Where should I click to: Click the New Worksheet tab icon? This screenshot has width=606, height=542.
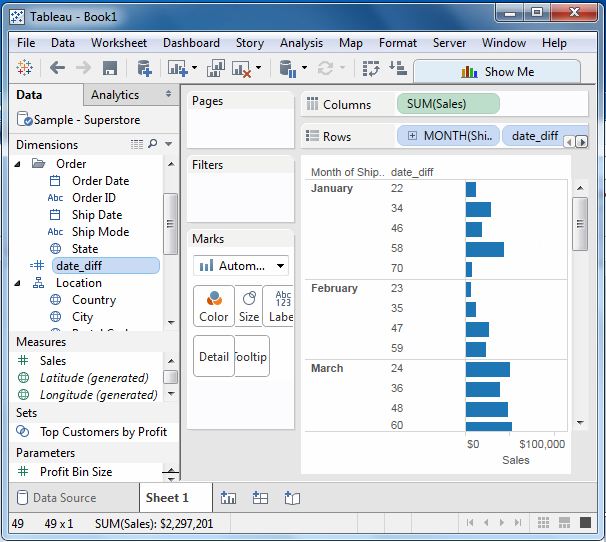coord(228,497)
